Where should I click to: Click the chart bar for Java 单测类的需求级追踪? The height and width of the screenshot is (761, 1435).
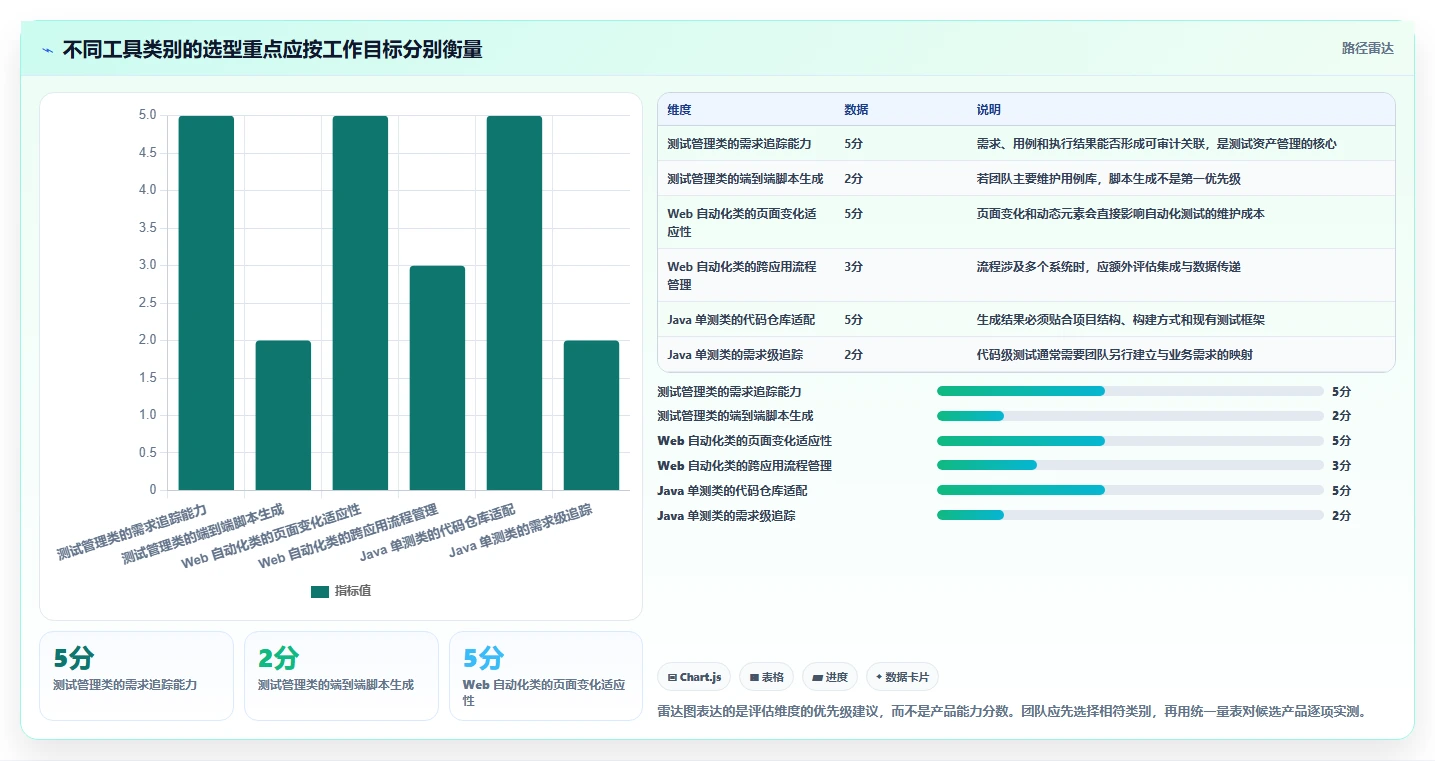click(591, 415)
